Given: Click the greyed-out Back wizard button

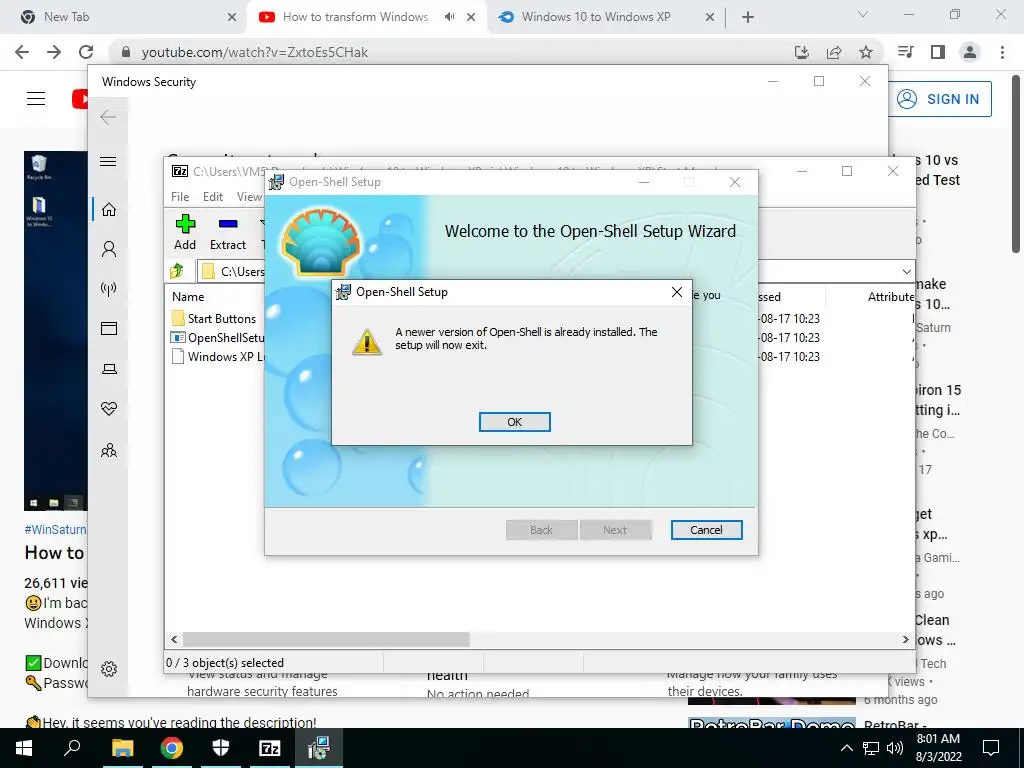Looking at the screenshot, I should click(541, 530).
